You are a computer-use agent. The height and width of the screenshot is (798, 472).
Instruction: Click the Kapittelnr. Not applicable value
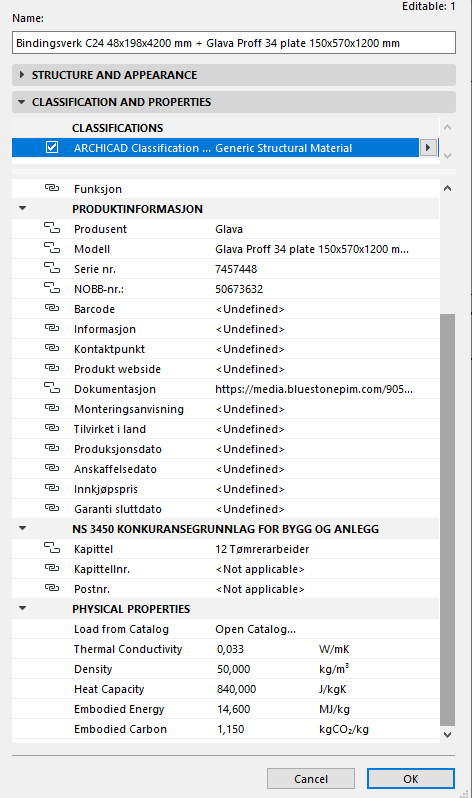(x=260, y=569)
